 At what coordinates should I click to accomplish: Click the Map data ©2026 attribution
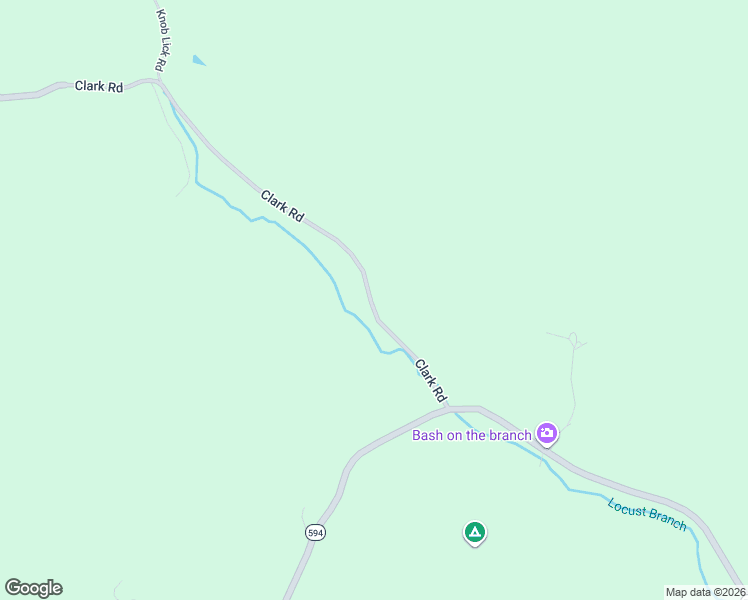tap(706, 592)
